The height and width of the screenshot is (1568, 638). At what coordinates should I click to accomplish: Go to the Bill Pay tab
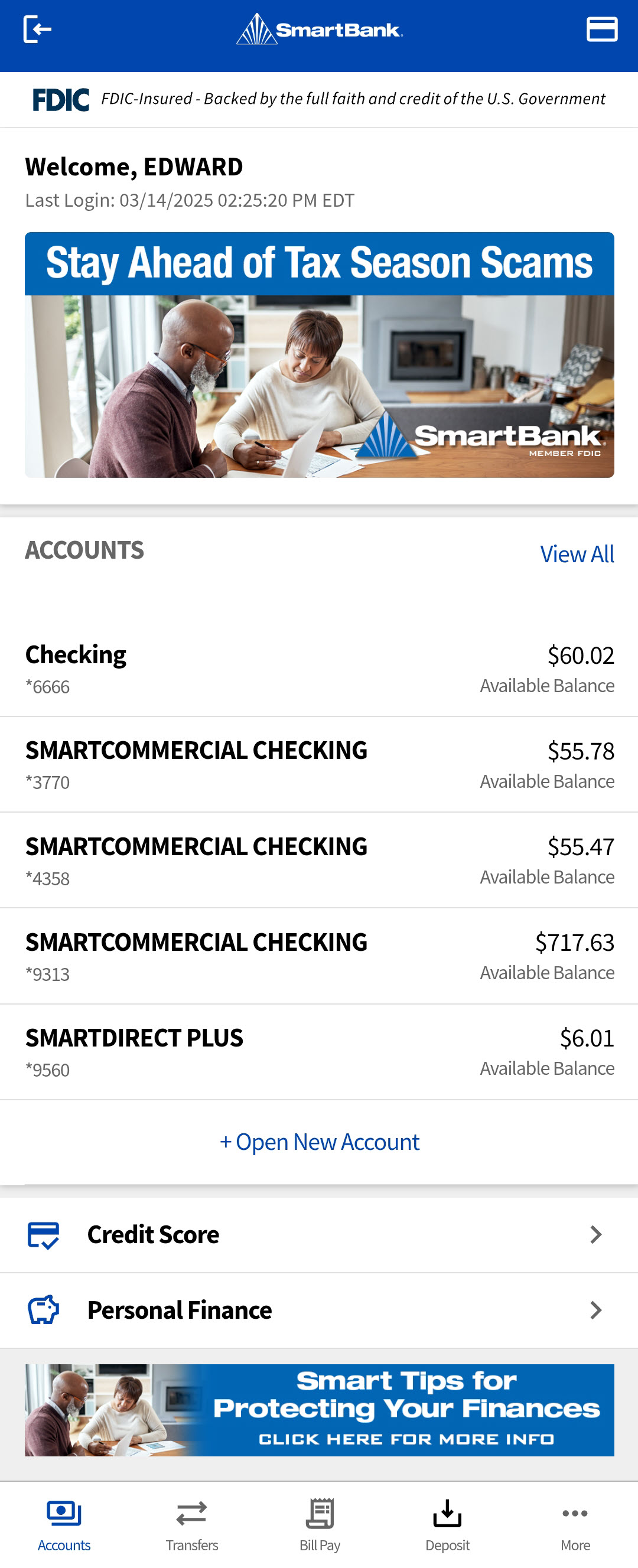[x=320, y=1525]
